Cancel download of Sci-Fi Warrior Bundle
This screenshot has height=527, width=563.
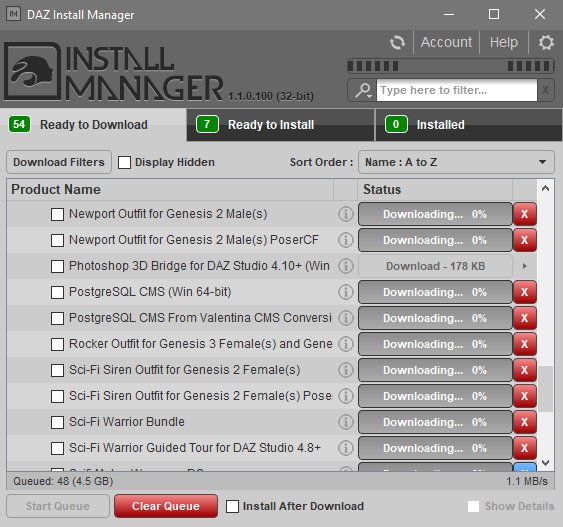525,422
